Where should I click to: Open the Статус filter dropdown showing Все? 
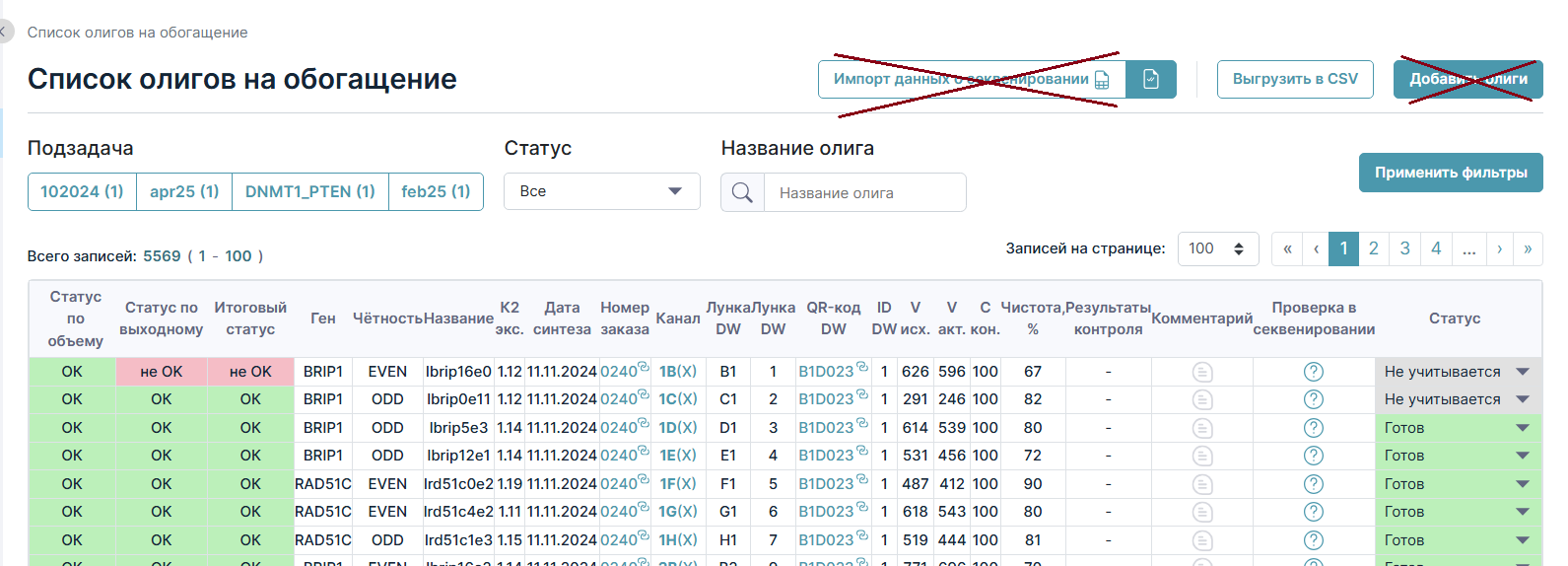(601, 191)
